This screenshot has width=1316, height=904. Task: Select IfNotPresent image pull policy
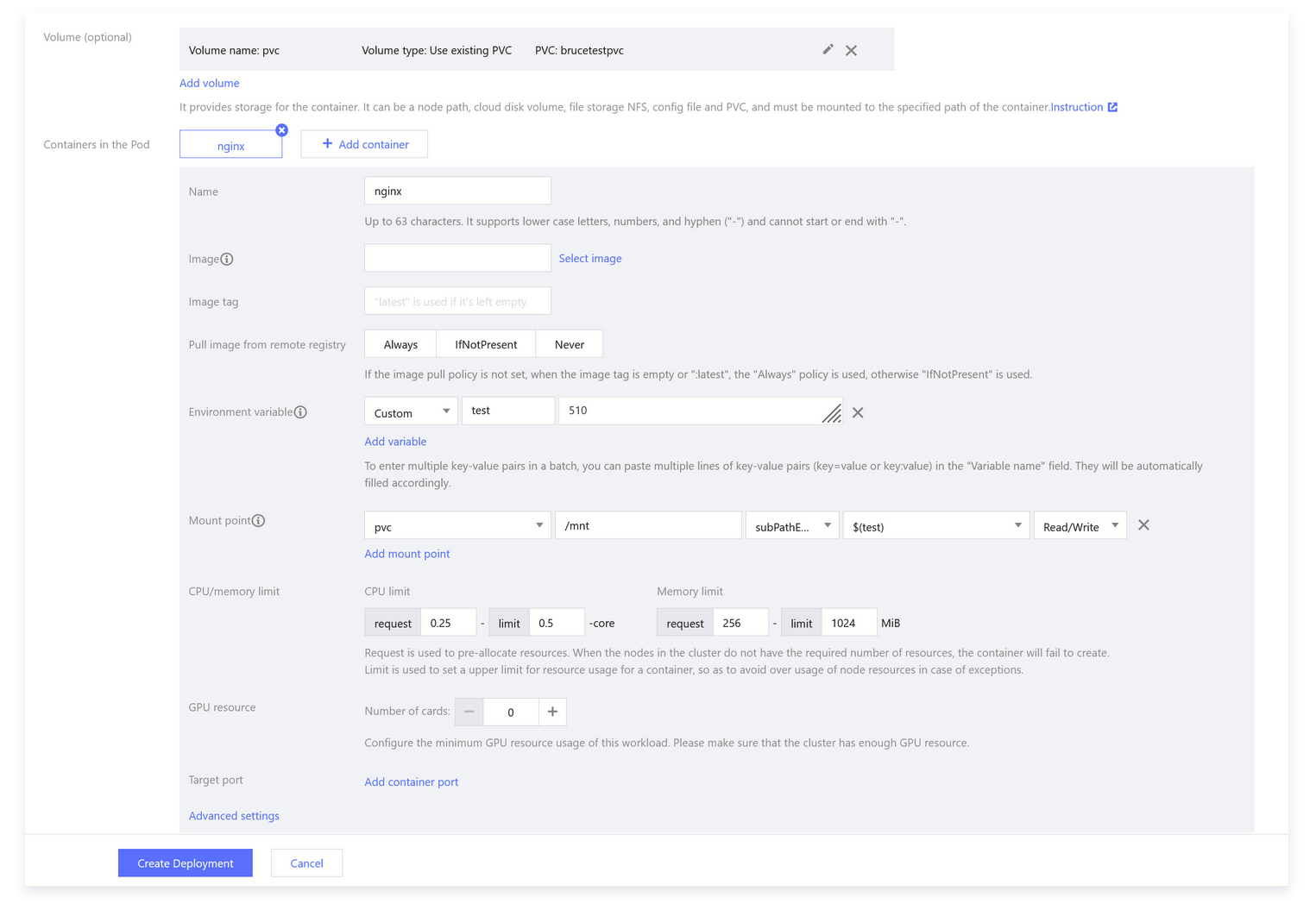(x=486, y=344)
